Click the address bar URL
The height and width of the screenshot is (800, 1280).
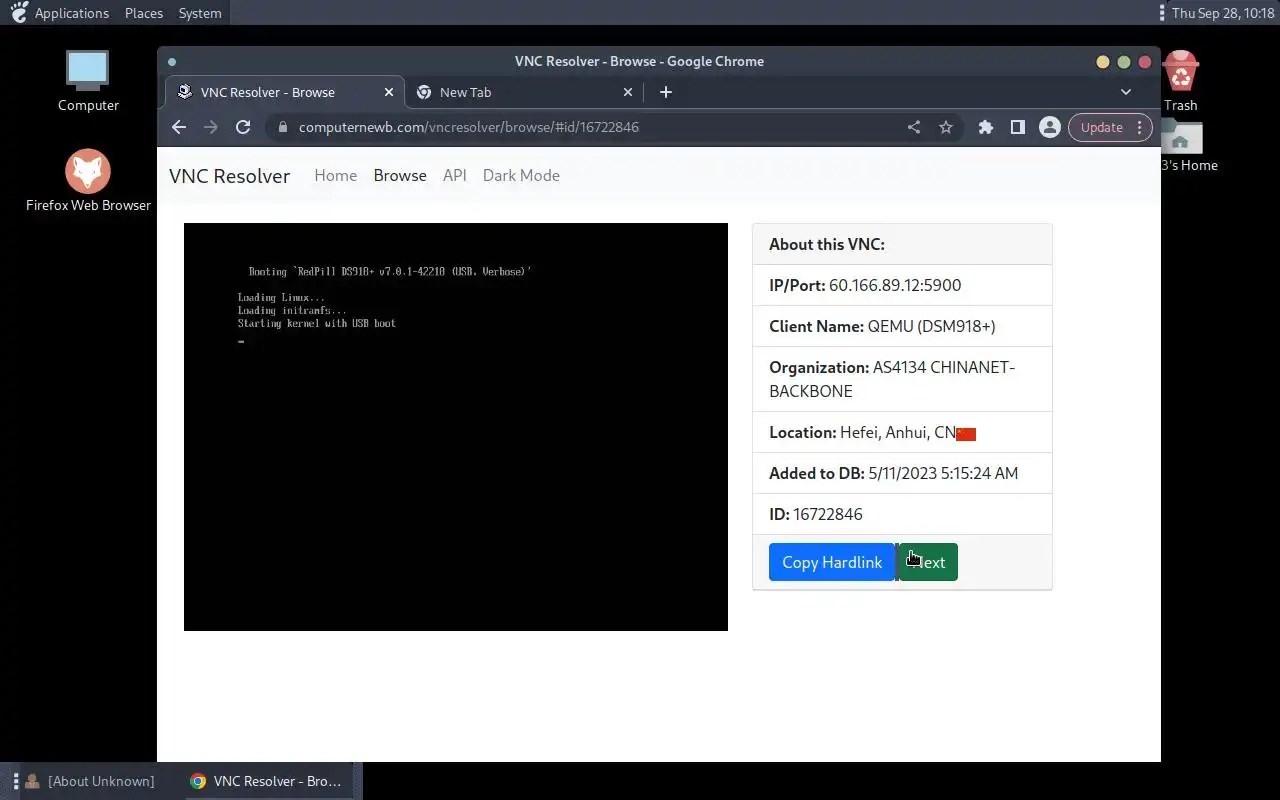coord(469,127)
